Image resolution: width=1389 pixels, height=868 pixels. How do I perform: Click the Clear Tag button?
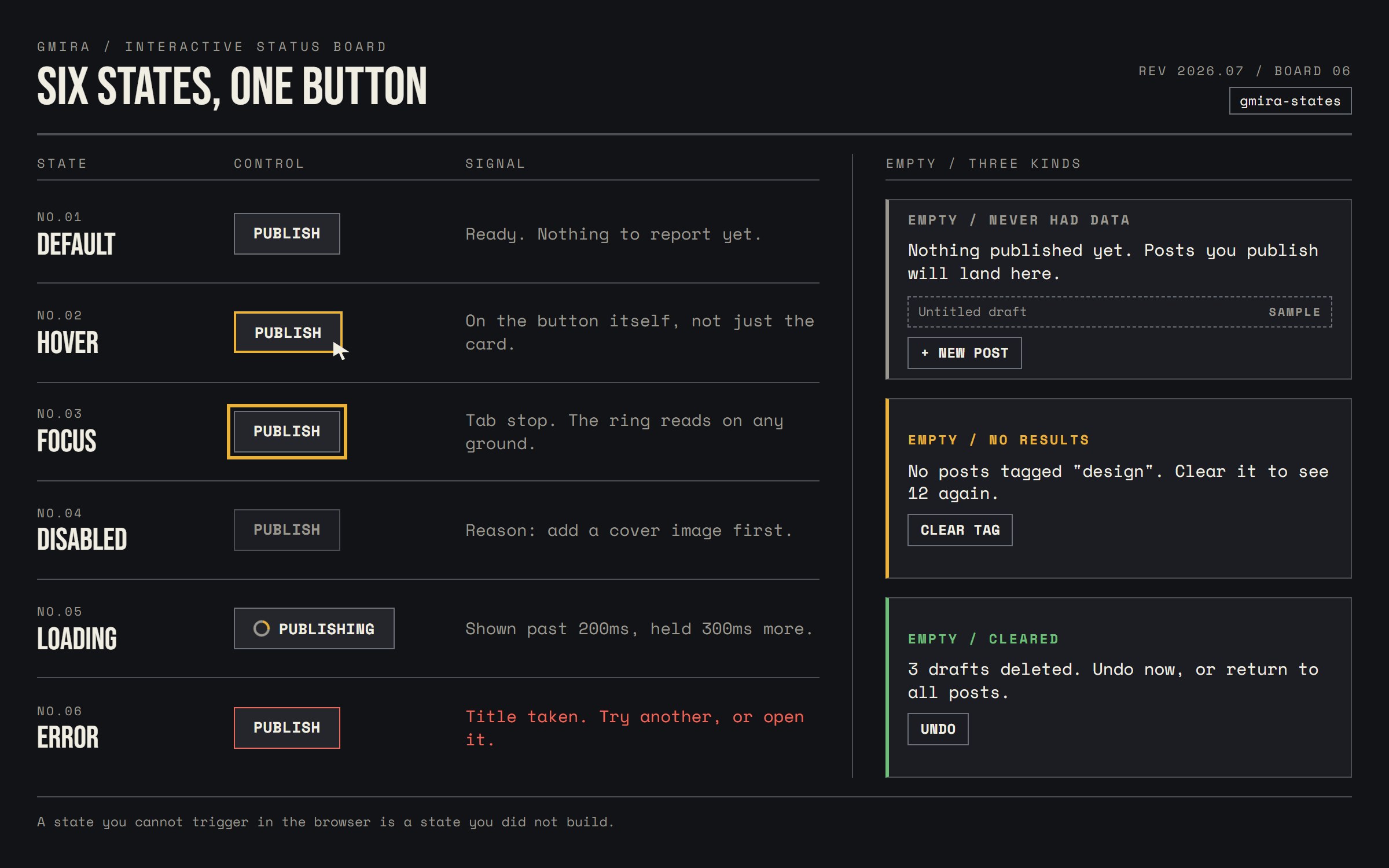click(960, 530)
